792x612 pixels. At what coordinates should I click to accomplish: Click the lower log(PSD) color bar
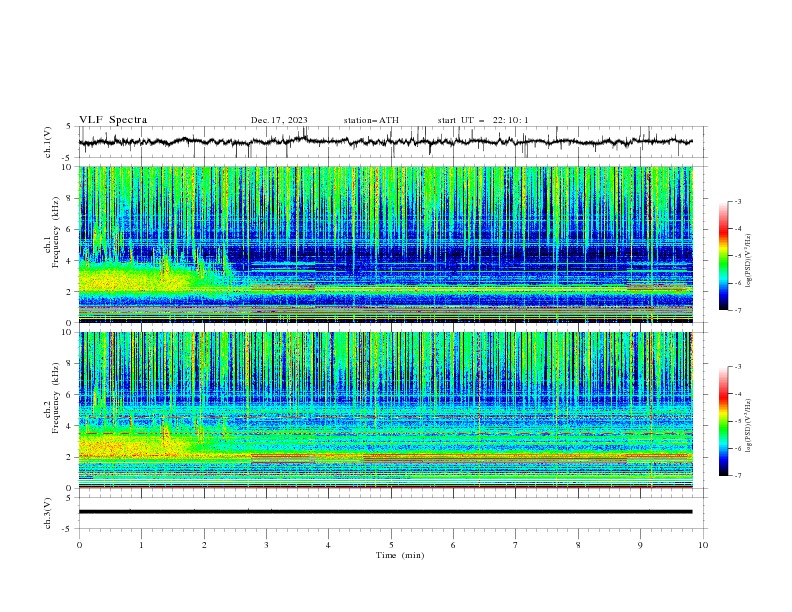[x=724, y=421]
